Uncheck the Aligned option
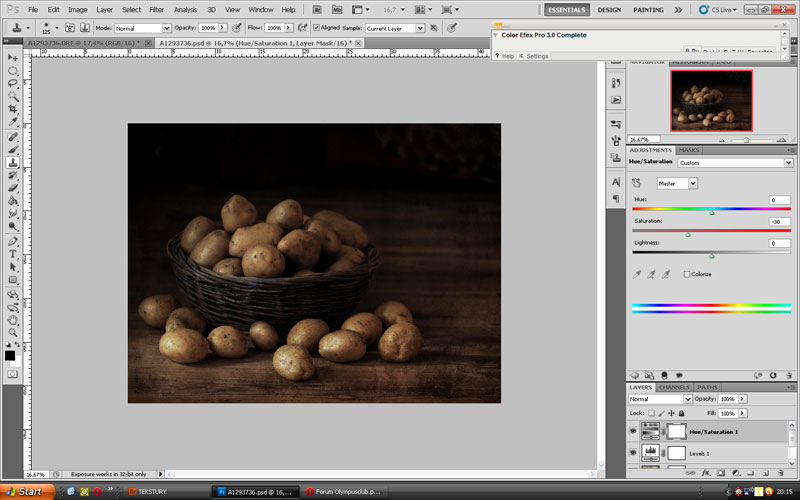The image size is (800, 500). point(317,28)
